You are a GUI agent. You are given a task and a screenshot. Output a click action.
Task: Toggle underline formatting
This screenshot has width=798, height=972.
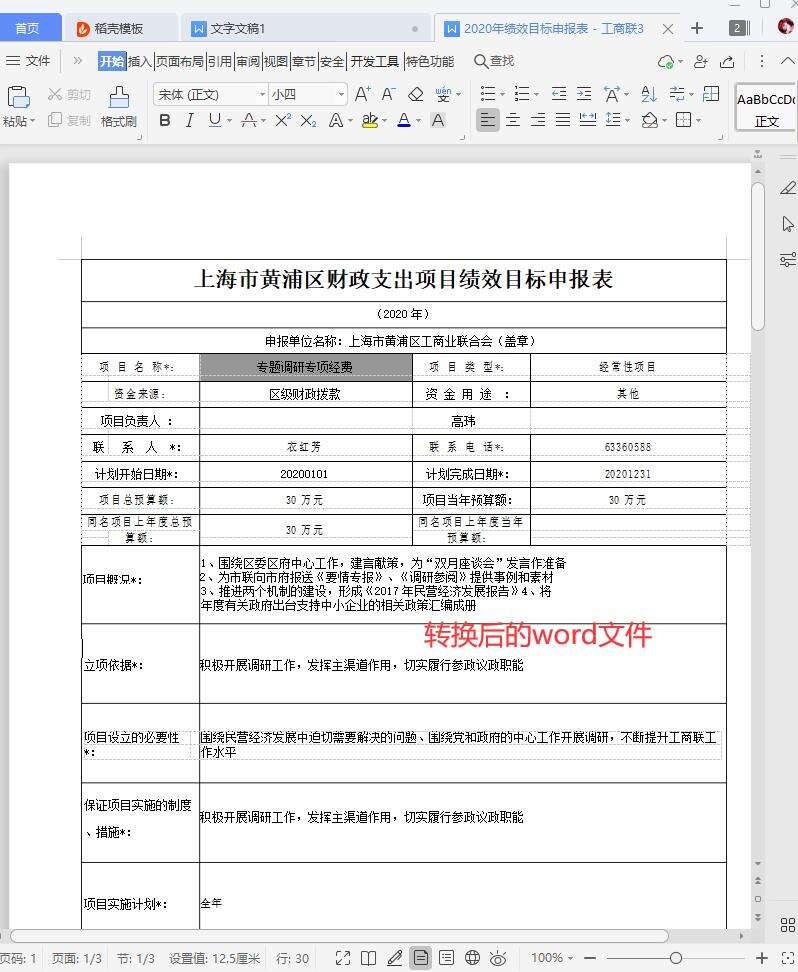[215, 120]
